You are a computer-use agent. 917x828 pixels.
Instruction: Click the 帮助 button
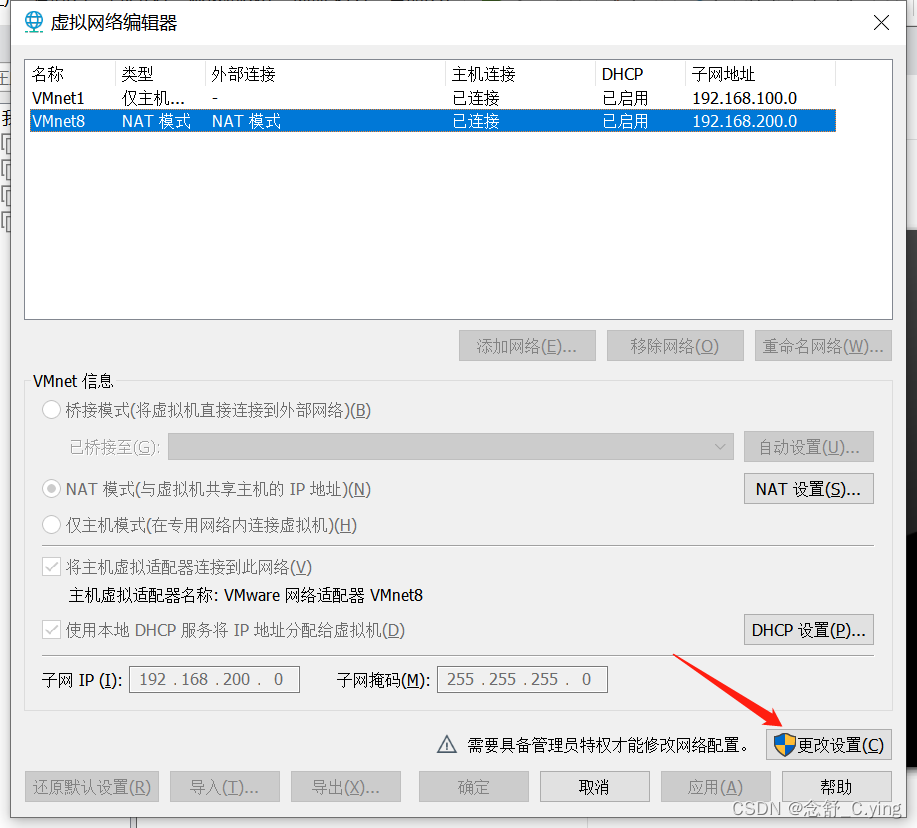pos(837,787)
